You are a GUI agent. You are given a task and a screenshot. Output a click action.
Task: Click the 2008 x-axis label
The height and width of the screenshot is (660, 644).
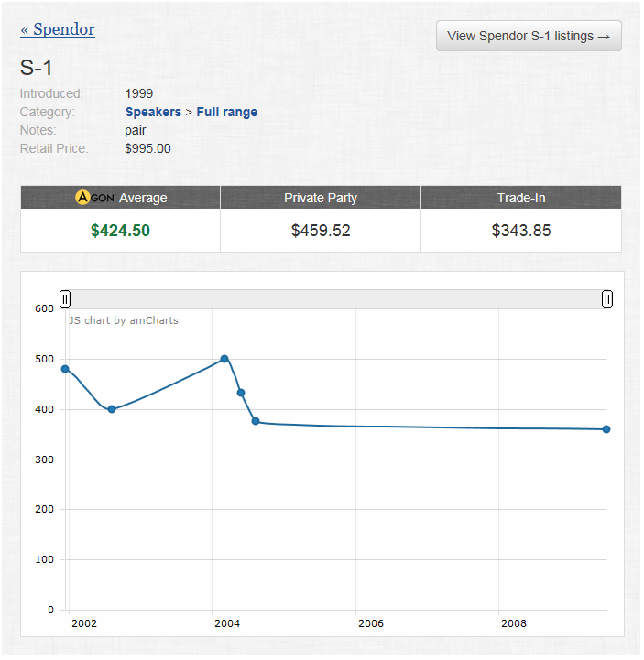(x=514, y=624)
